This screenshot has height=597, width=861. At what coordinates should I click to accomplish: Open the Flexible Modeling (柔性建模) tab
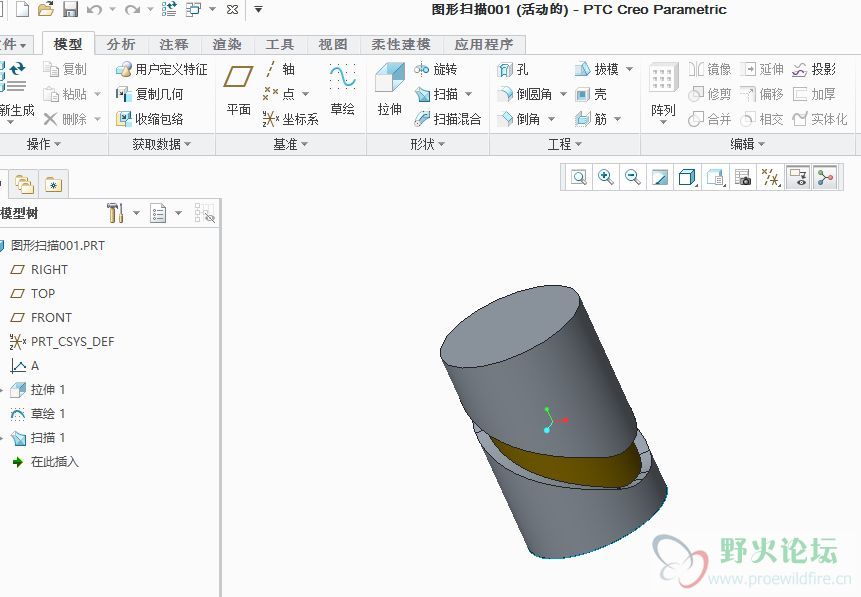click(401, 44)
